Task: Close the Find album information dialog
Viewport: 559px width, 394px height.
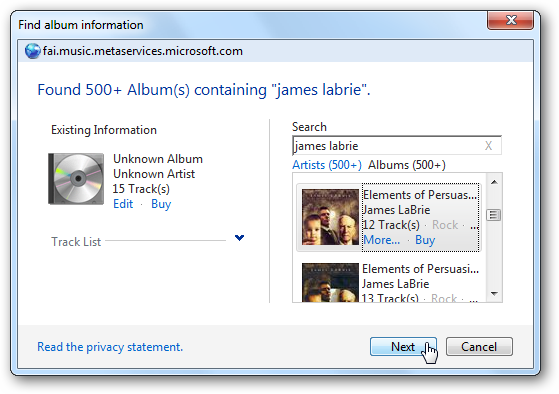Action: [x=511, y=20]
